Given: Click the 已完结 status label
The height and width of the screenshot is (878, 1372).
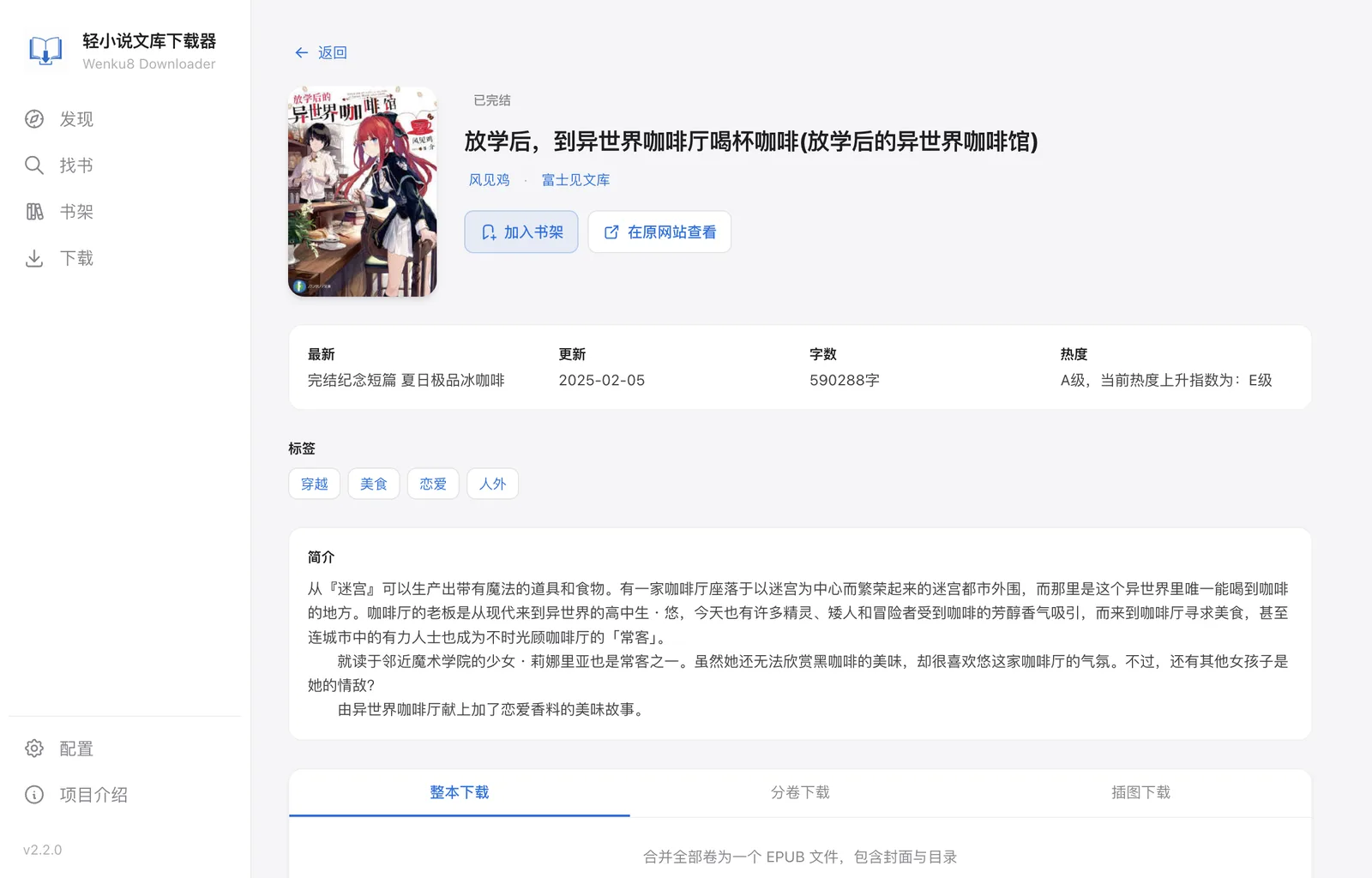Looking at the screenshot, I should 492,100.
